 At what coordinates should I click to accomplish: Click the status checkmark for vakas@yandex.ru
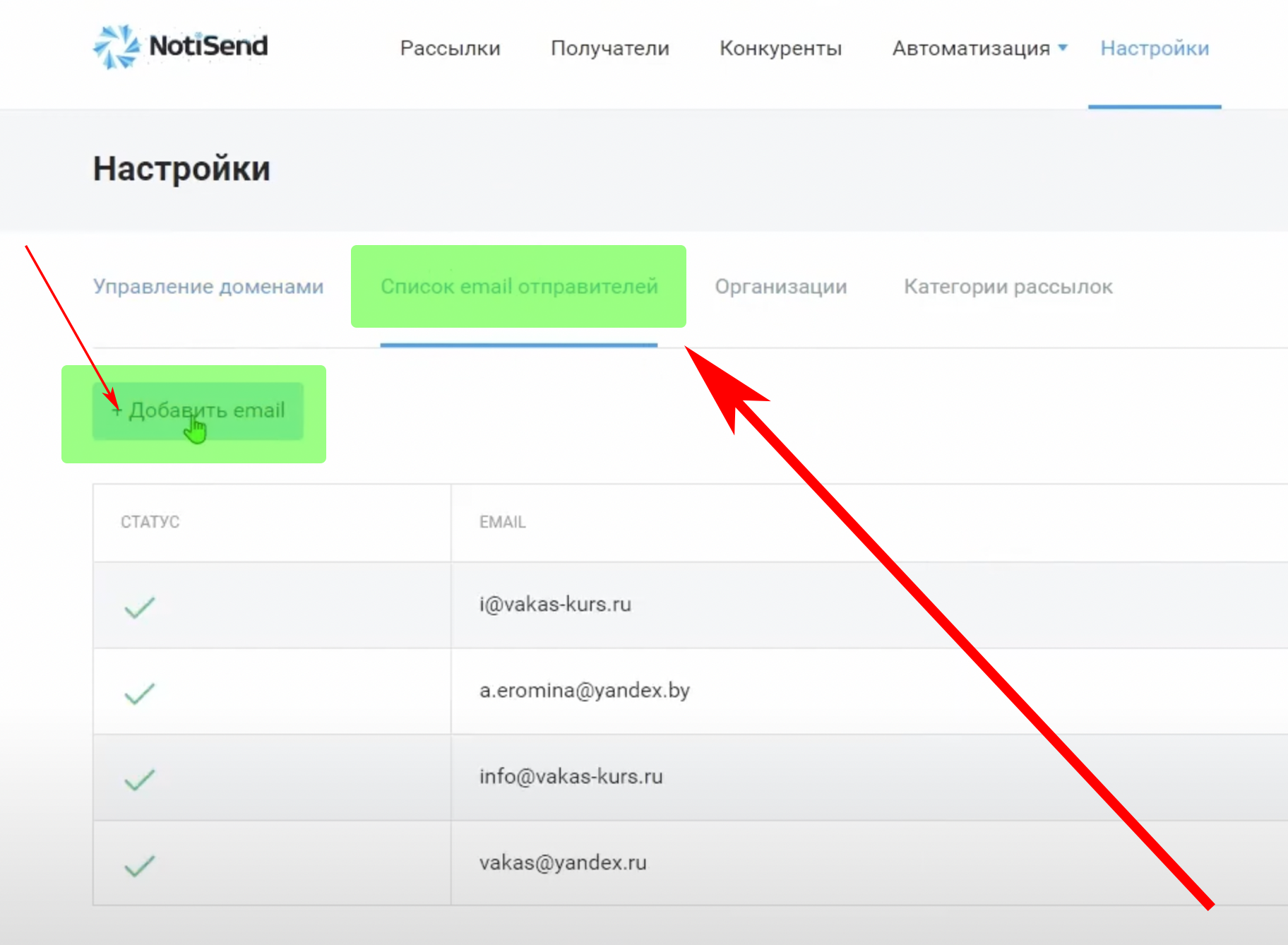[x=139, y=865]
